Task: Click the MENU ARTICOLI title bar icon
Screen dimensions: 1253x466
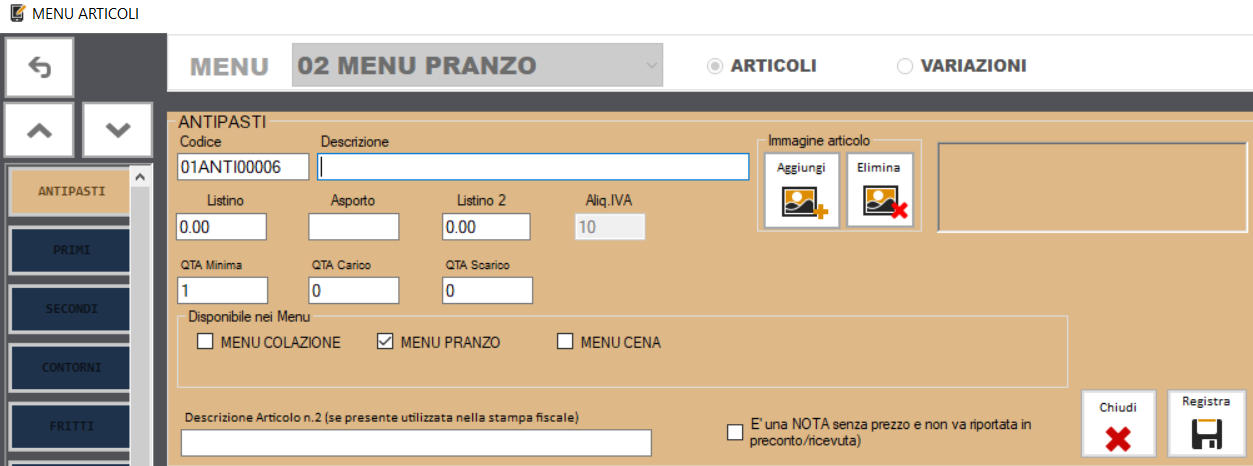Action: (16, 14)
